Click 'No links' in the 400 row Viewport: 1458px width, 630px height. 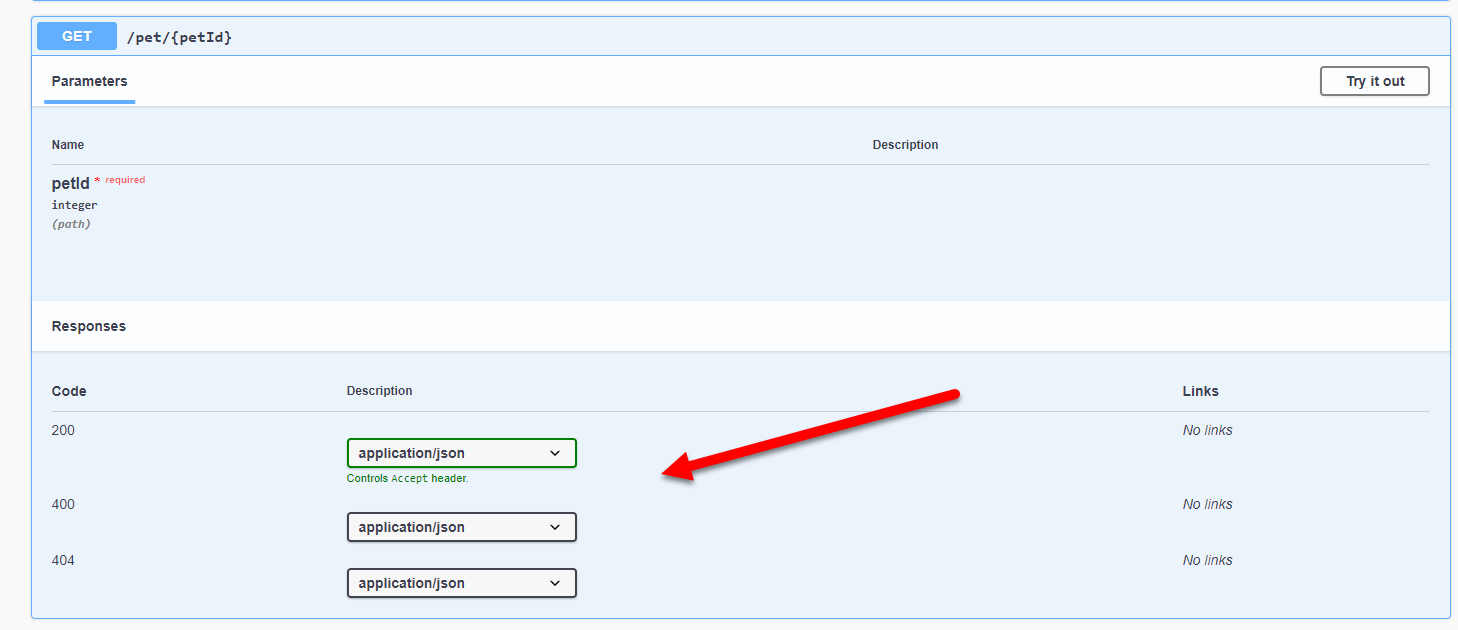pyautogui.click(x=1207, y=504)
